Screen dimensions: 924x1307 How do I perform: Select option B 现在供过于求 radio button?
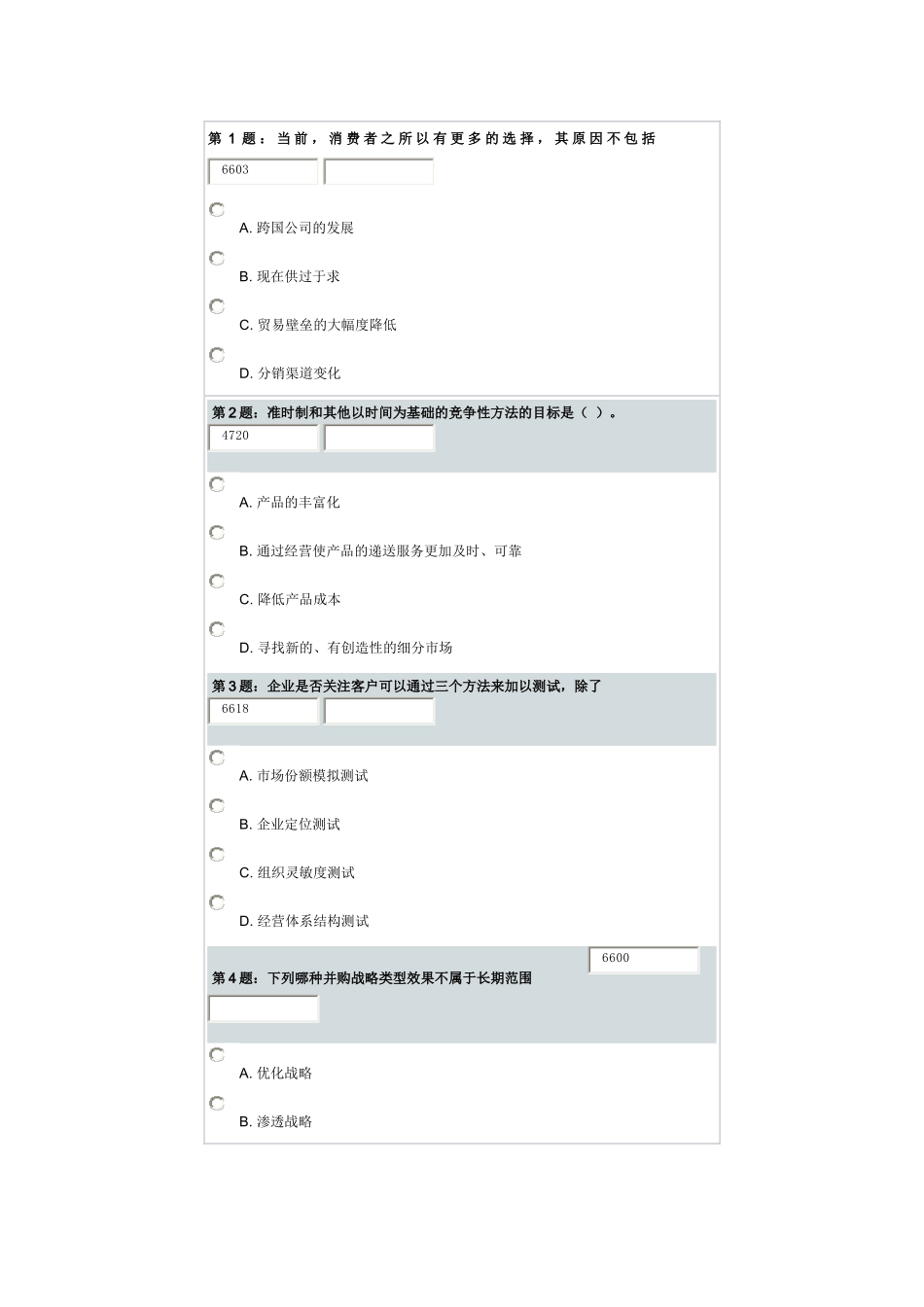click(x=217, y=259)
